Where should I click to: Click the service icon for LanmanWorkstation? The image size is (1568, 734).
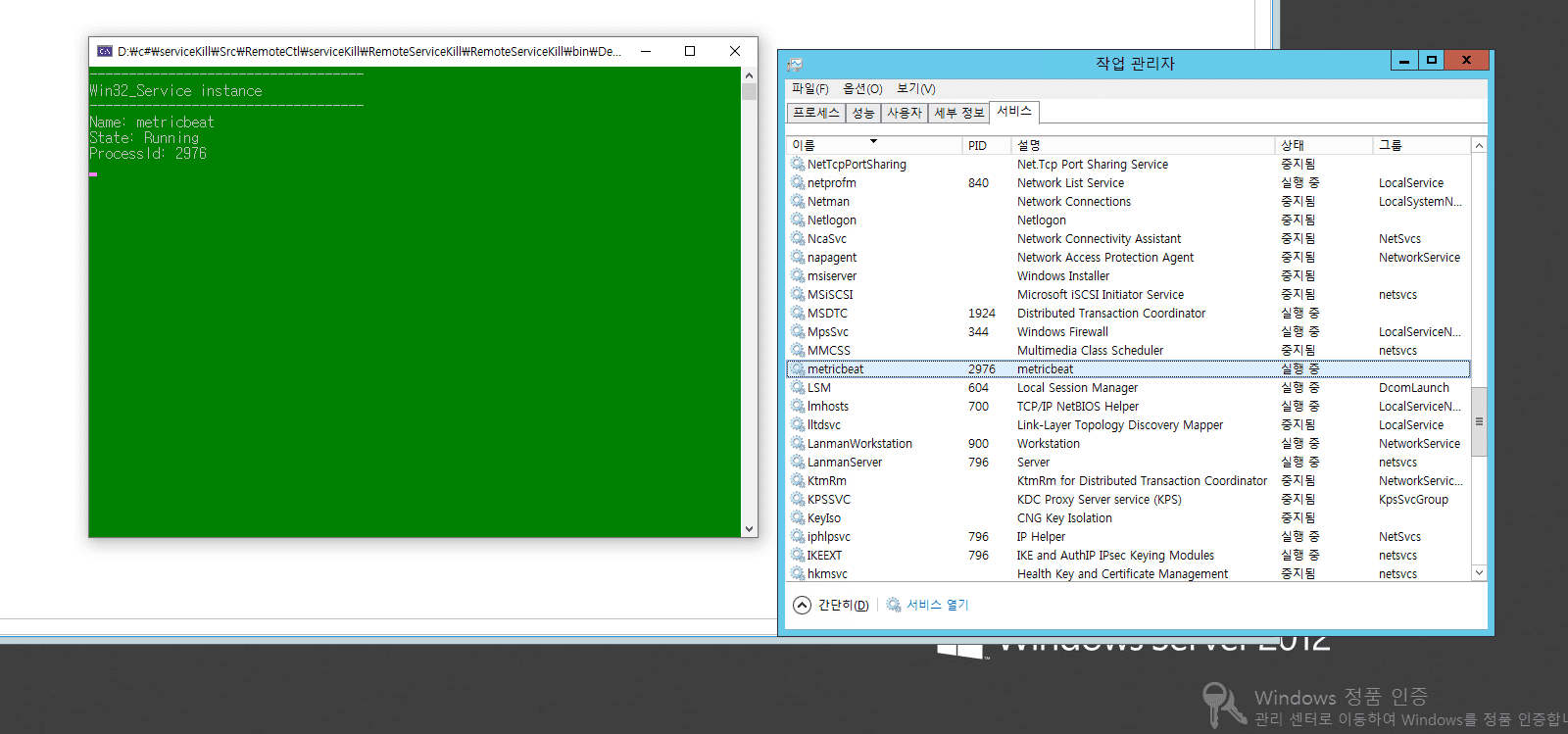pyautogui.click(x=798, y=444)
